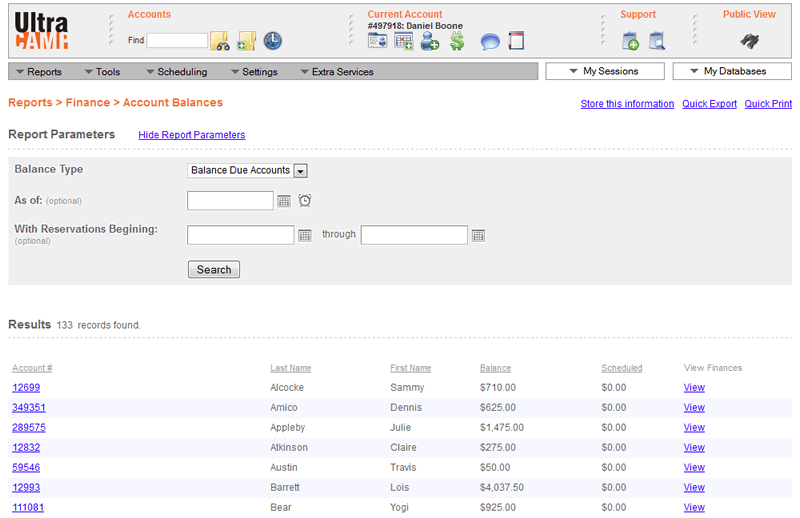Screen dimensions: 800x518
Task: Expand the My Sessions dropdown
Action: point(604,72)
